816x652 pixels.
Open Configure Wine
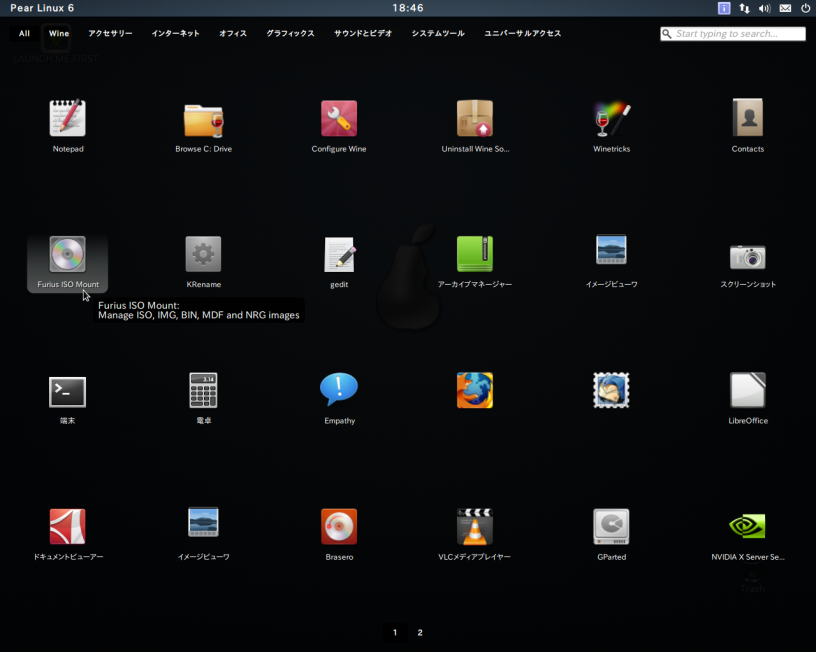339,118
